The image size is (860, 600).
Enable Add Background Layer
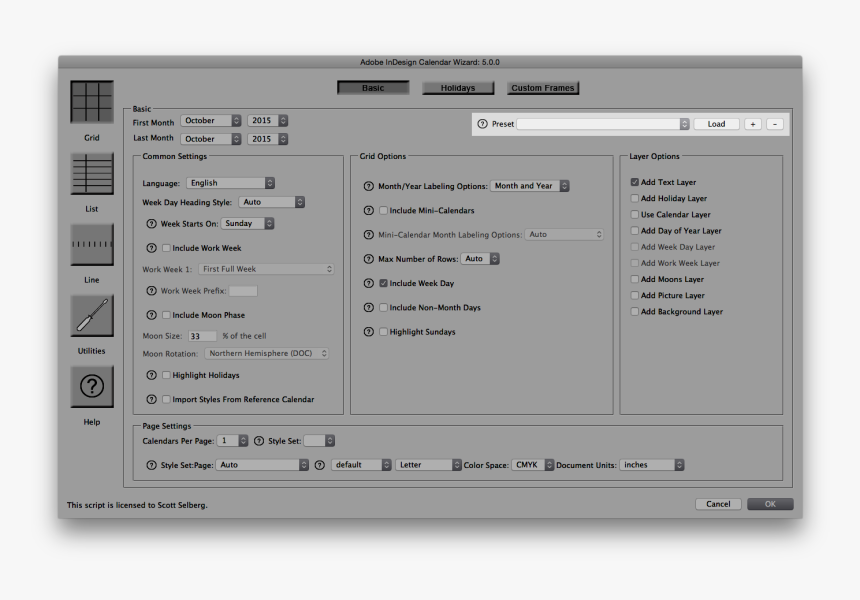click(635, 312)
